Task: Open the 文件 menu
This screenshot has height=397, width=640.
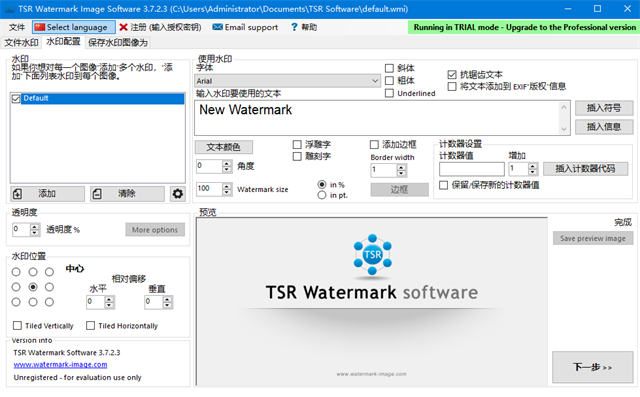Action: coord(17,27)
